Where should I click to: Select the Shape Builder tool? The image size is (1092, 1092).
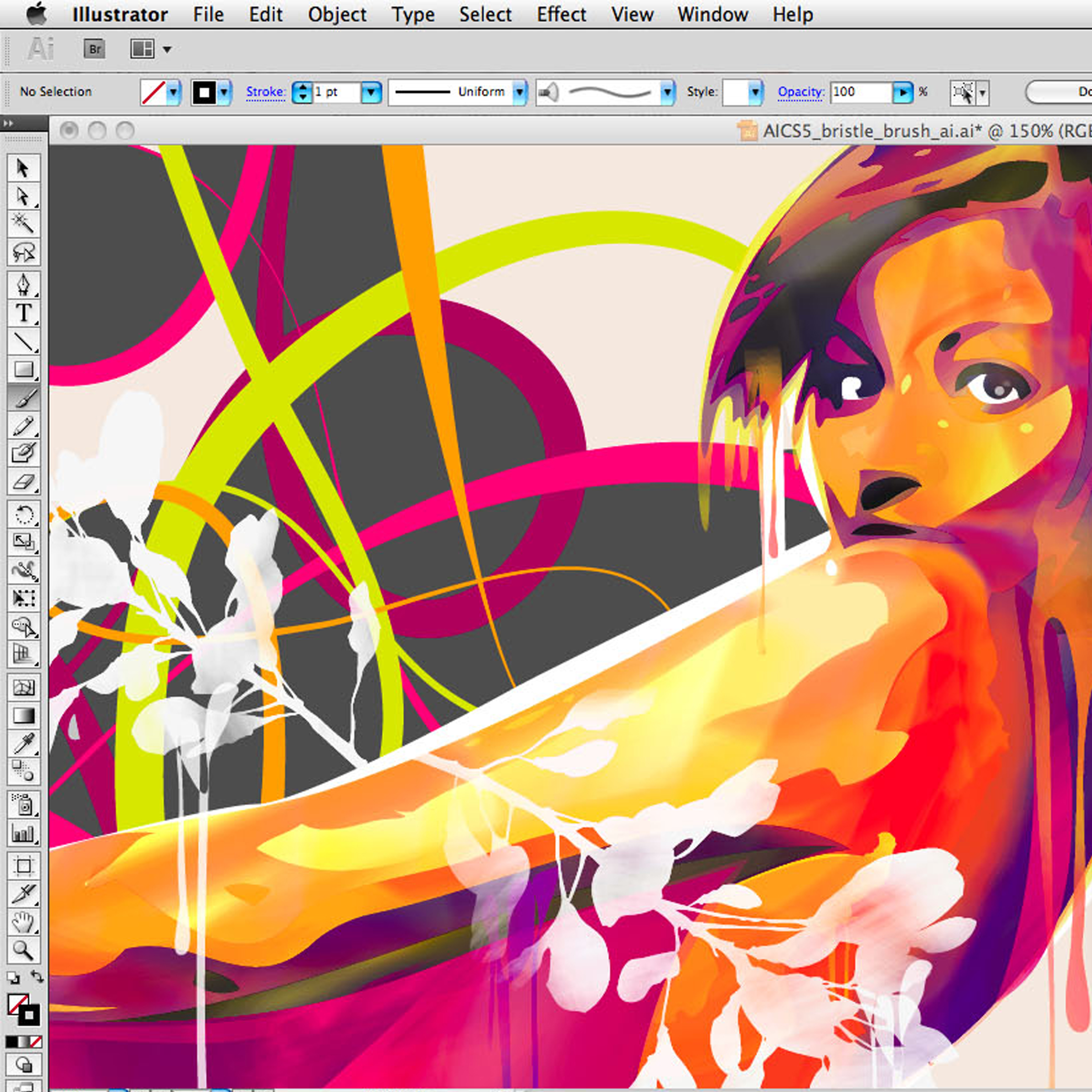(23, 627)
